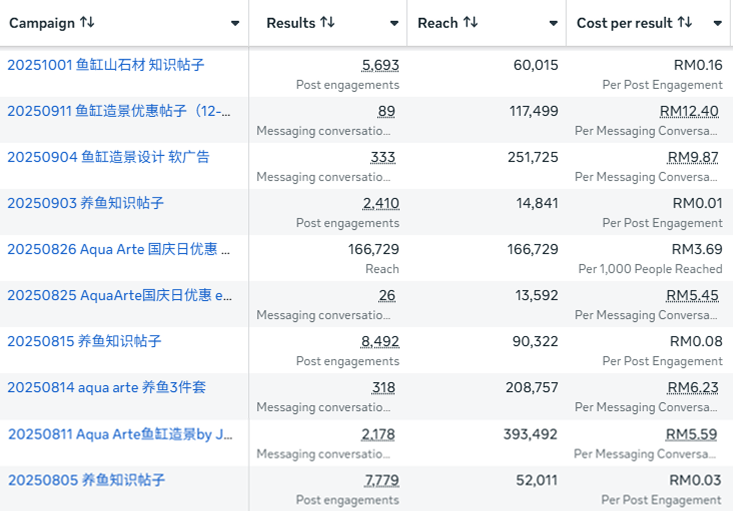
Task: Sort by Reach using arrows icon
Action: coord(470,23)
